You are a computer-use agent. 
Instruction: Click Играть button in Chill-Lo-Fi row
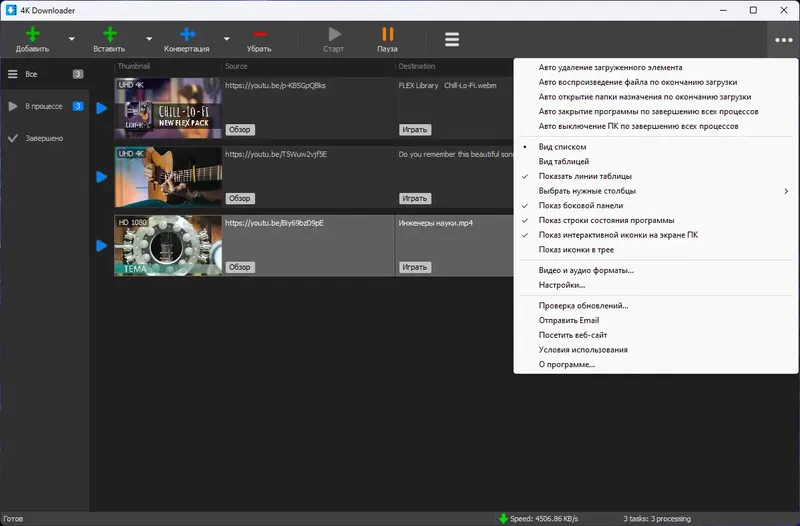pyautogui.click(x=415, y=130)
